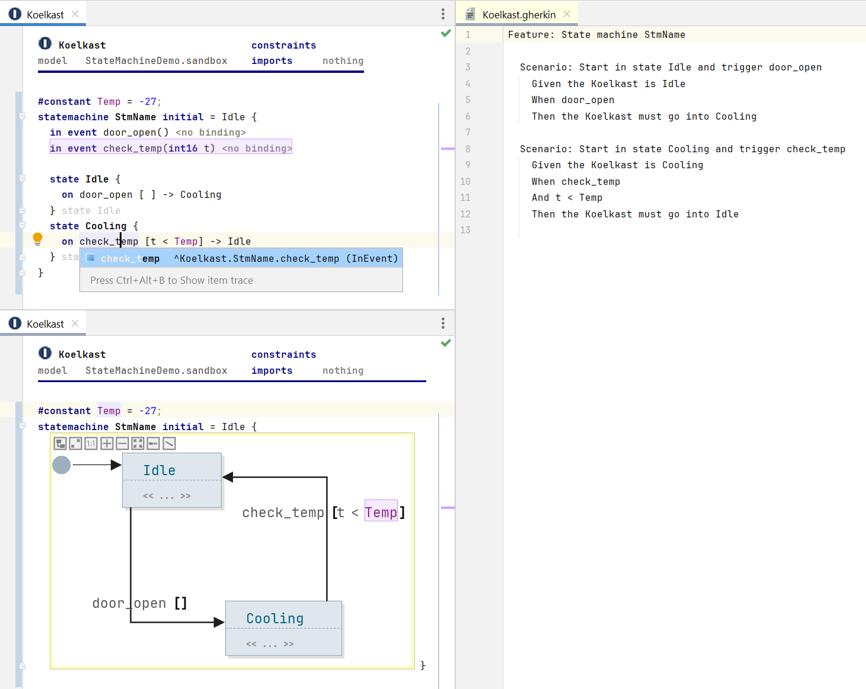Reset diagram zoom with the 1:1 icon
866x689 pixels.
pyautogui.click(x=91, y=443)
